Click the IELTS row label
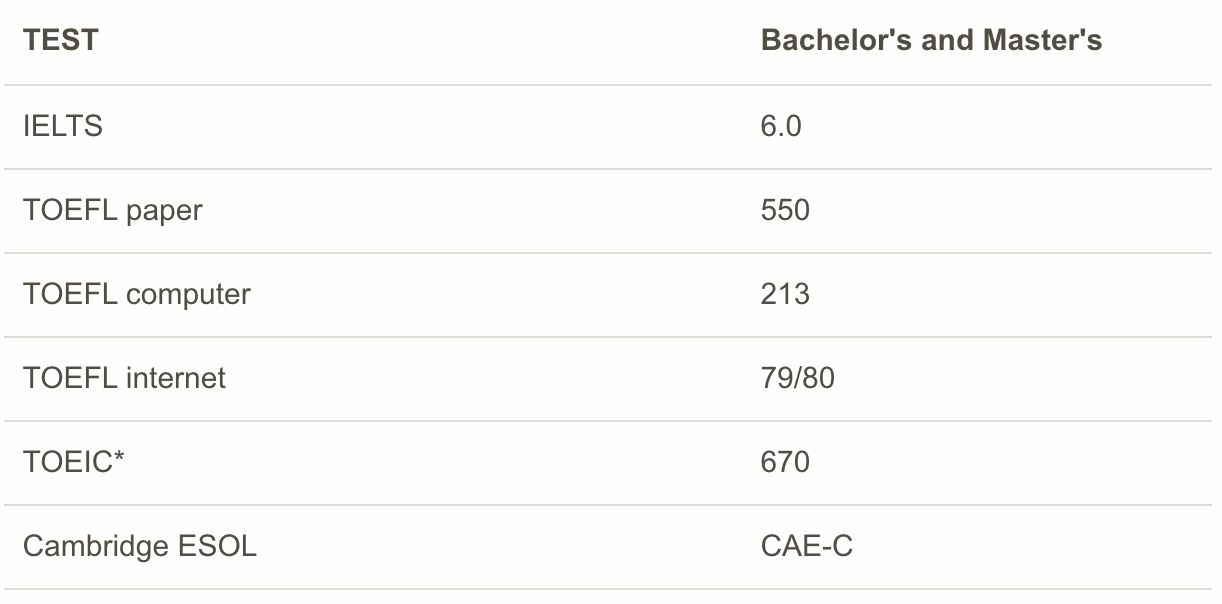This screenshot has height=604, width=1222. (62, 126)
